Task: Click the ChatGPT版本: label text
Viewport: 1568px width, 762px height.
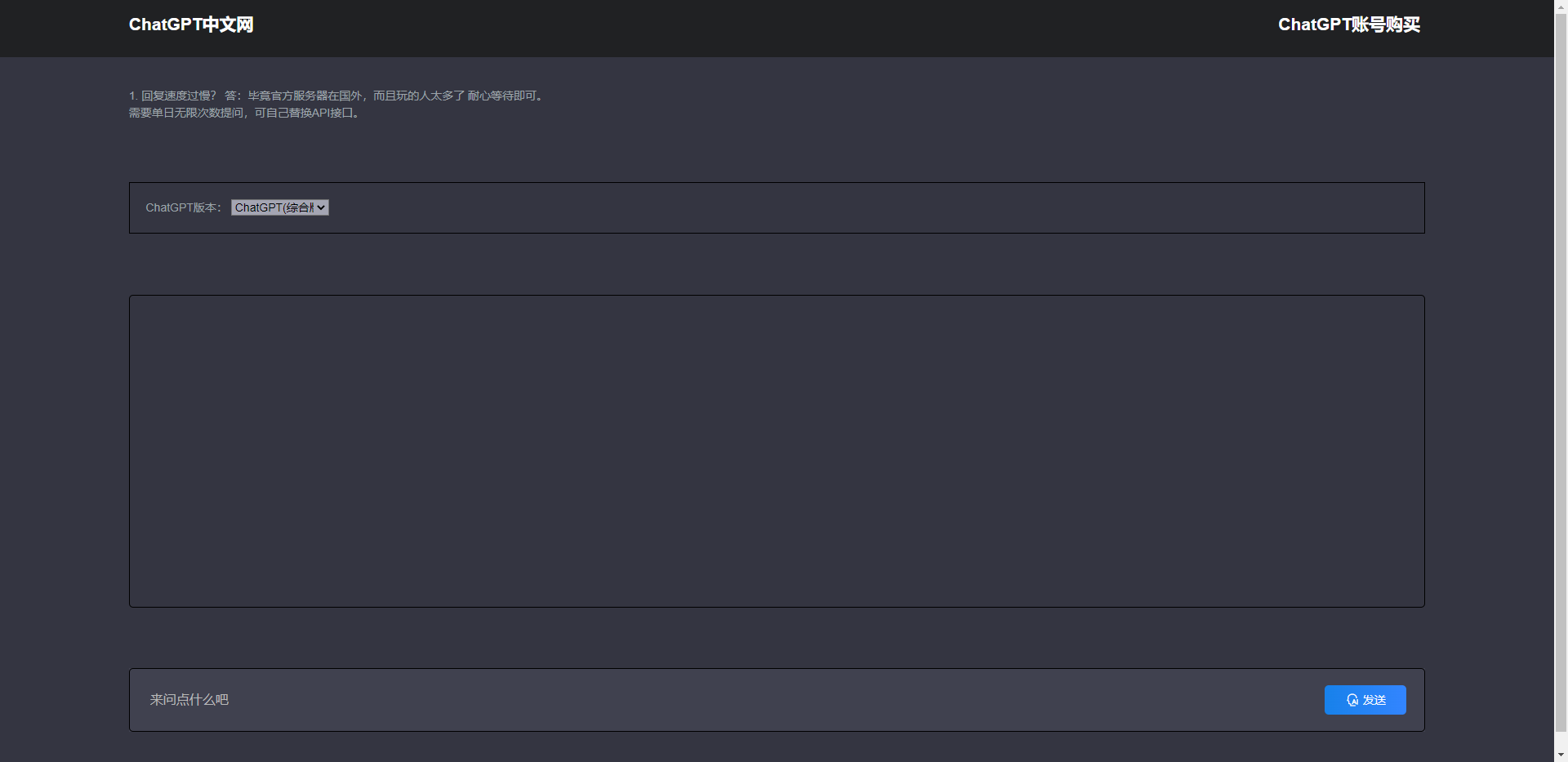Action: (x=183, y=207)
